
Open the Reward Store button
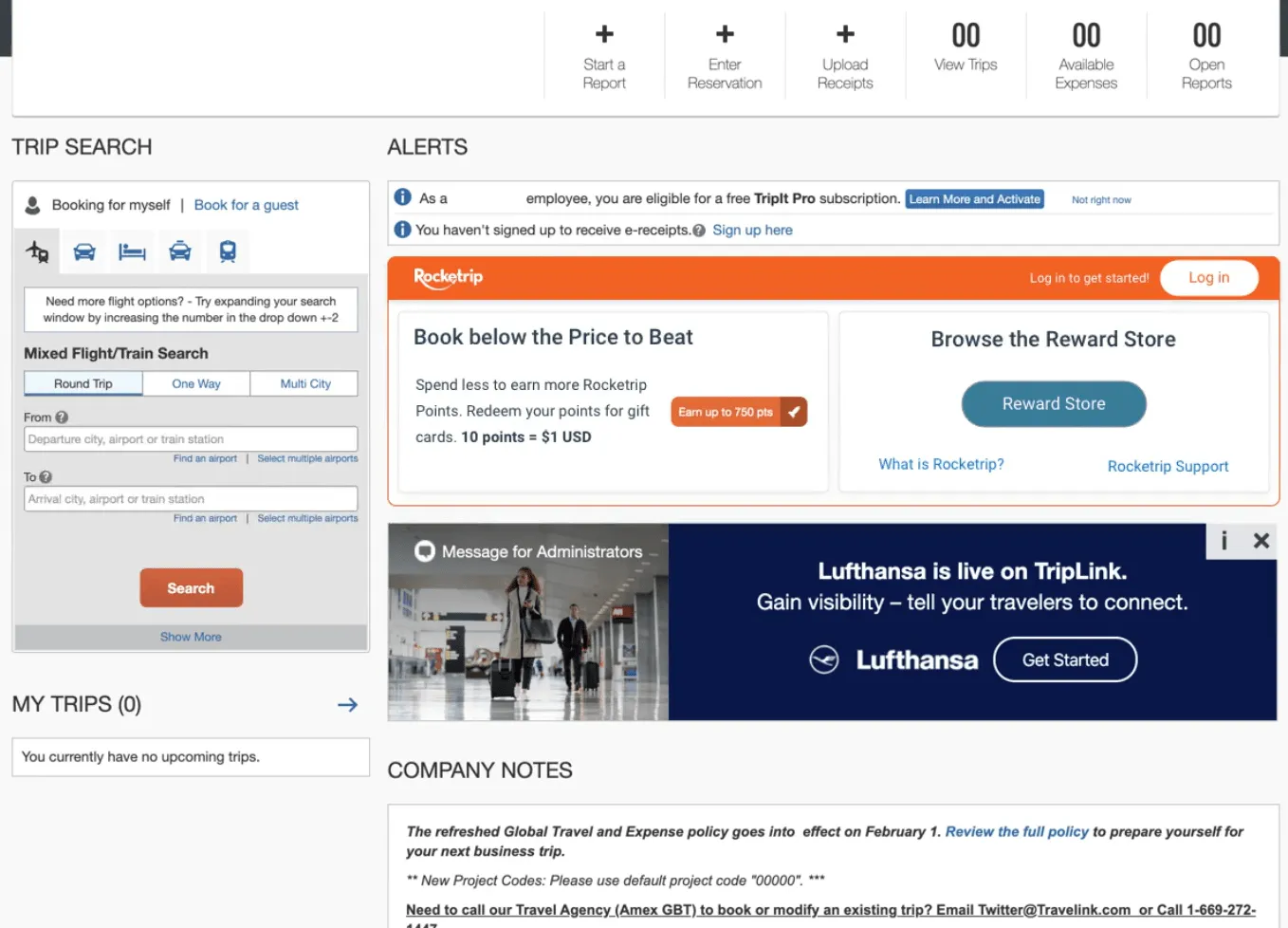1054,404
